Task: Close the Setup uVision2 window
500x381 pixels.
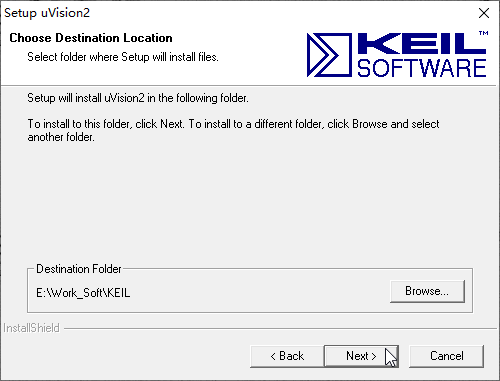Action: pyautogui.click(x=484, y=13)
